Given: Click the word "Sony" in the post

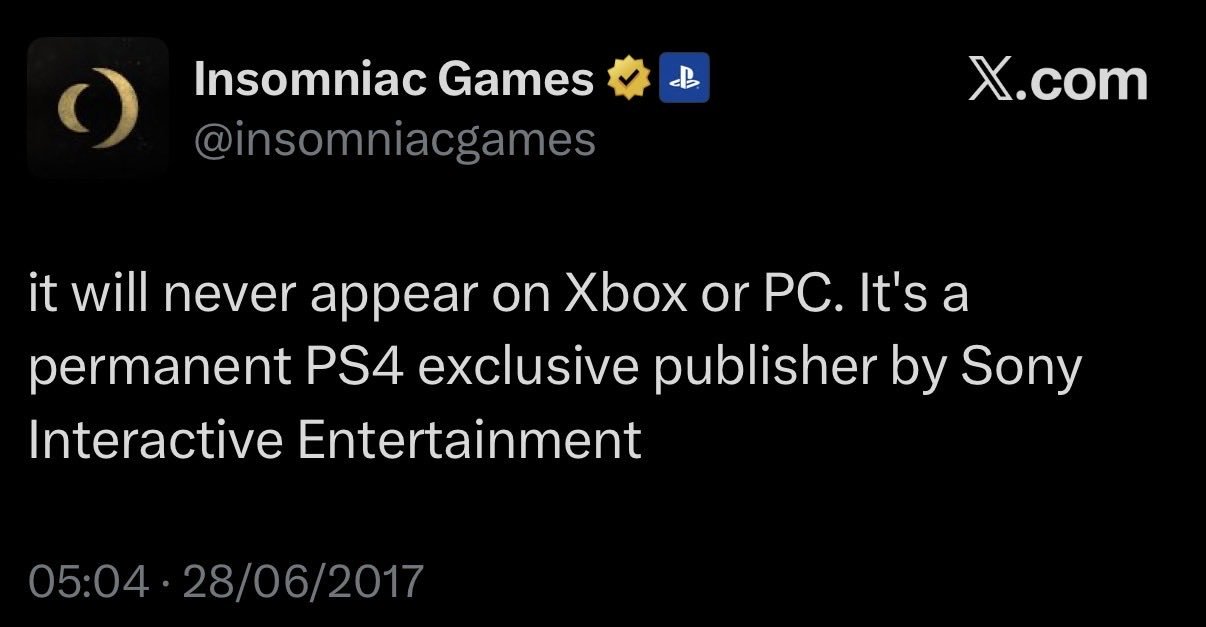Looking at the screenshot, I should tap(1021, 371).
